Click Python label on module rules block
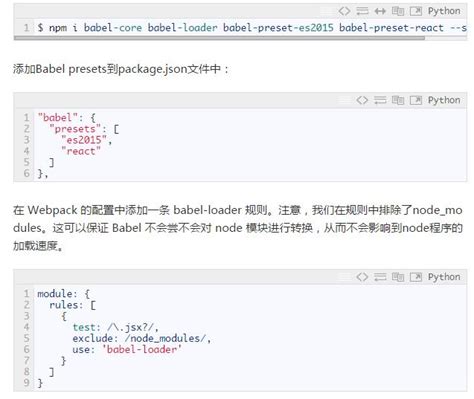 click(444, 277)
